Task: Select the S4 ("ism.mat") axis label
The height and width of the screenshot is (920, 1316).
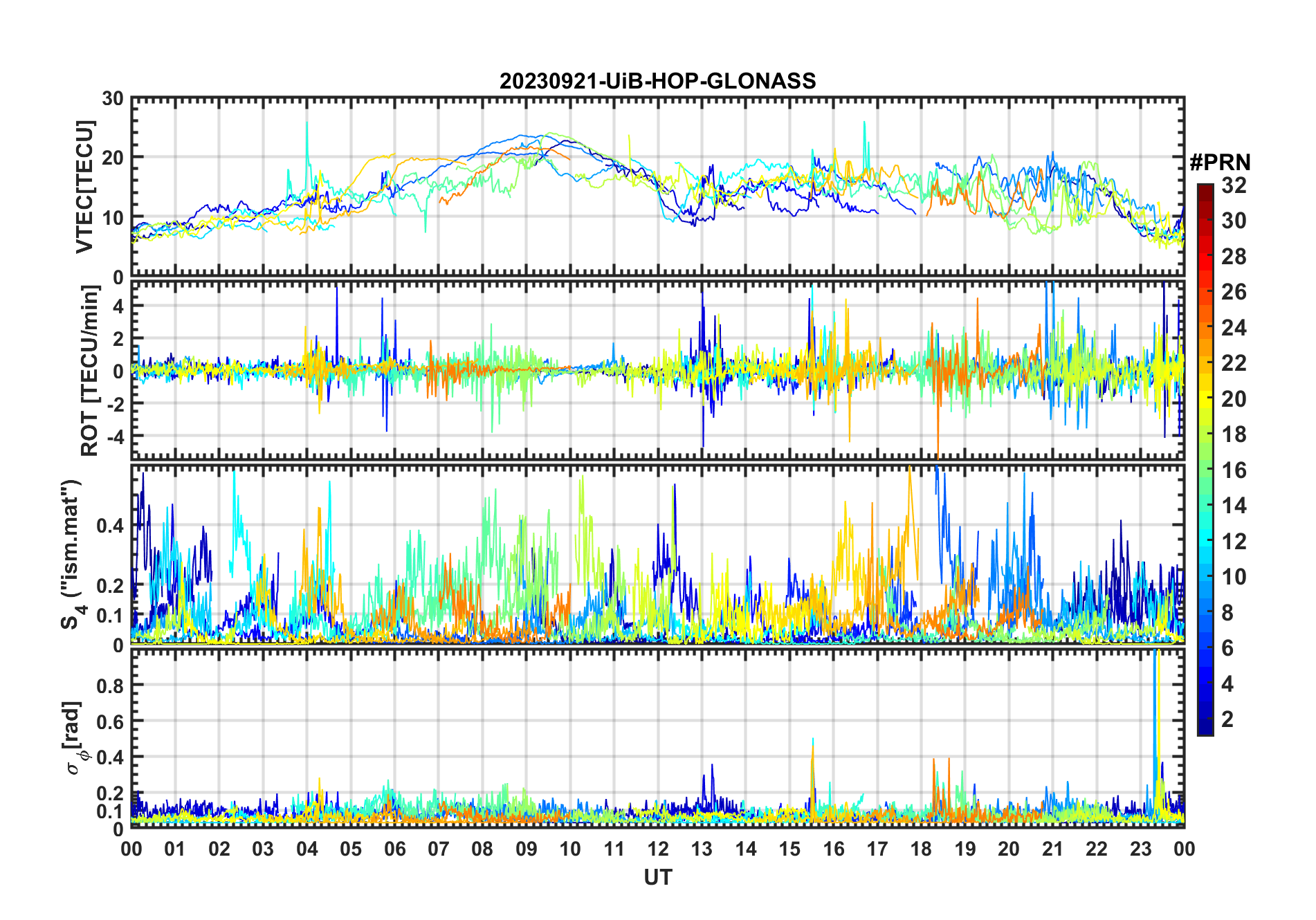Action: 71,555
